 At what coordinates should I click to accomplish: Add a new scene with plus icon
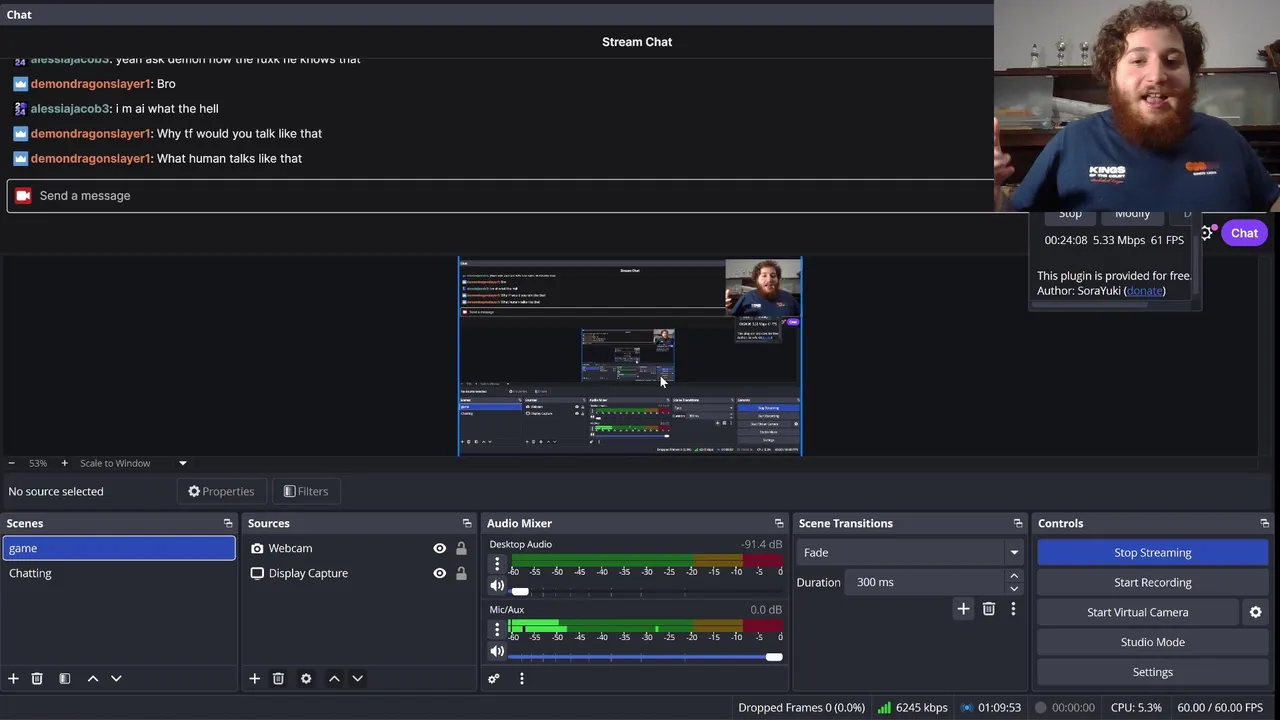point(13,678)
